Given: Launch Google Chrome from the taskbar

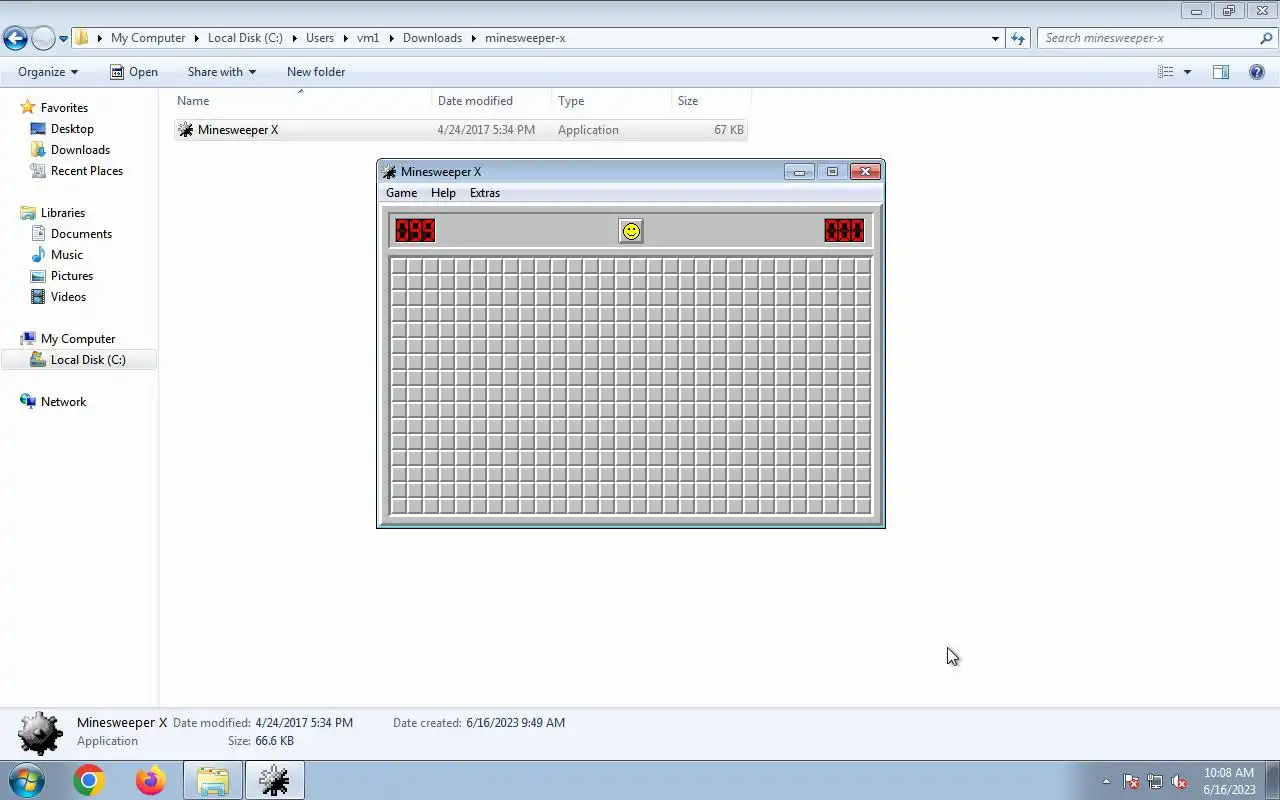Looking at the screenshot, I should click(89, 780).
